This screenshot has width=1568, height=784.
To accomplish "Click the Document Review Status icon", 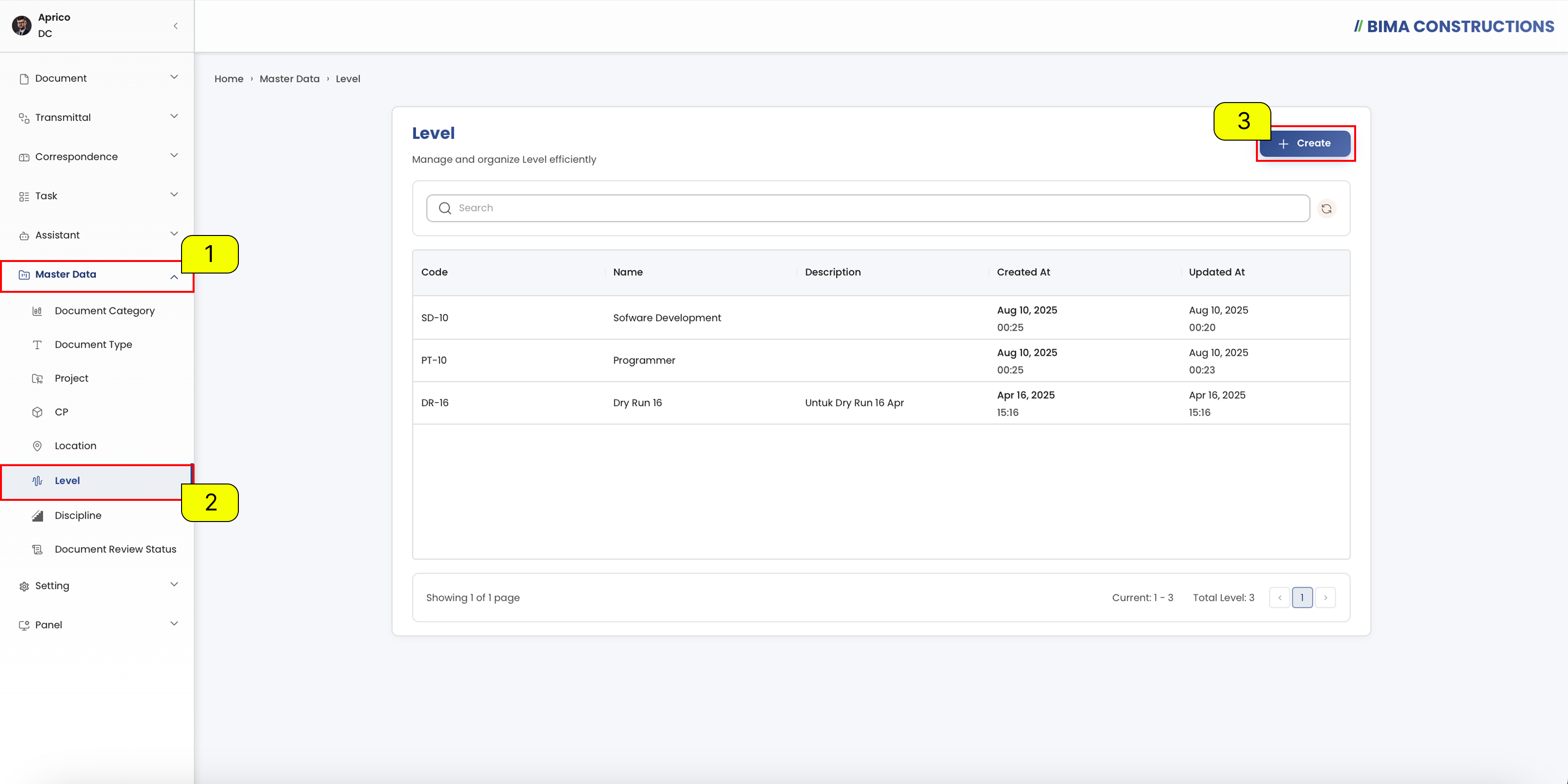I will 37,549.
